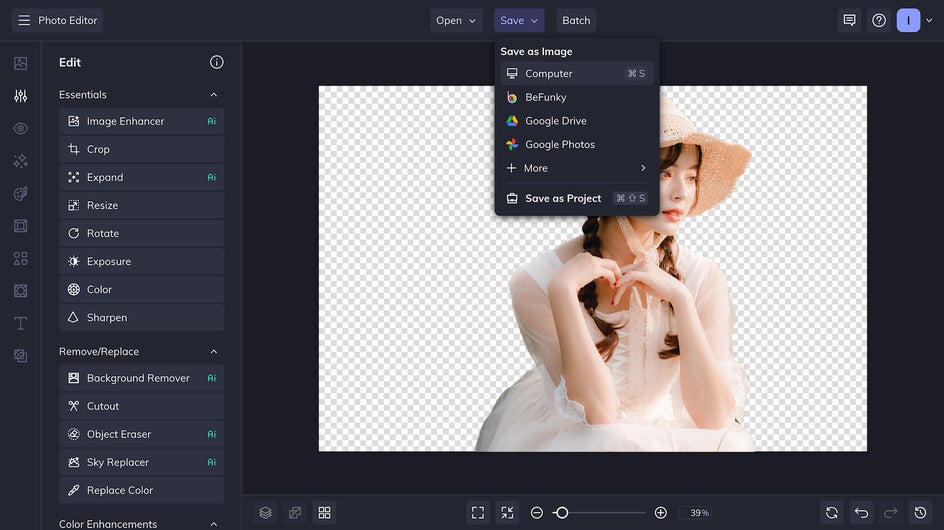Collapse the Remove/Replace section
Image resolution: width=944 pixels, height=530 pixels.
point(213,352)
